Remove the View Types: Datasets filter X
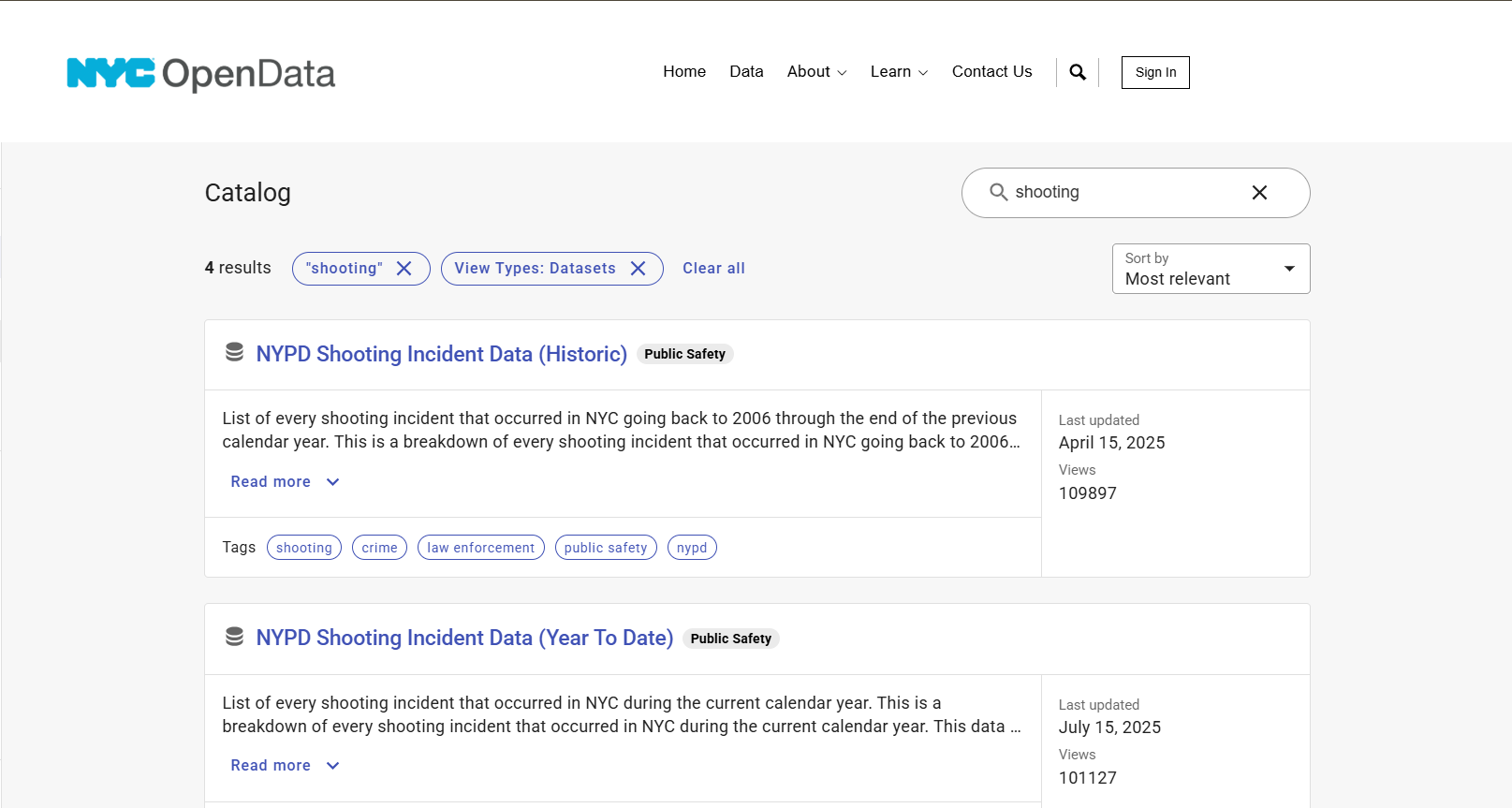Screen dimensions: 1512x808 639,269
